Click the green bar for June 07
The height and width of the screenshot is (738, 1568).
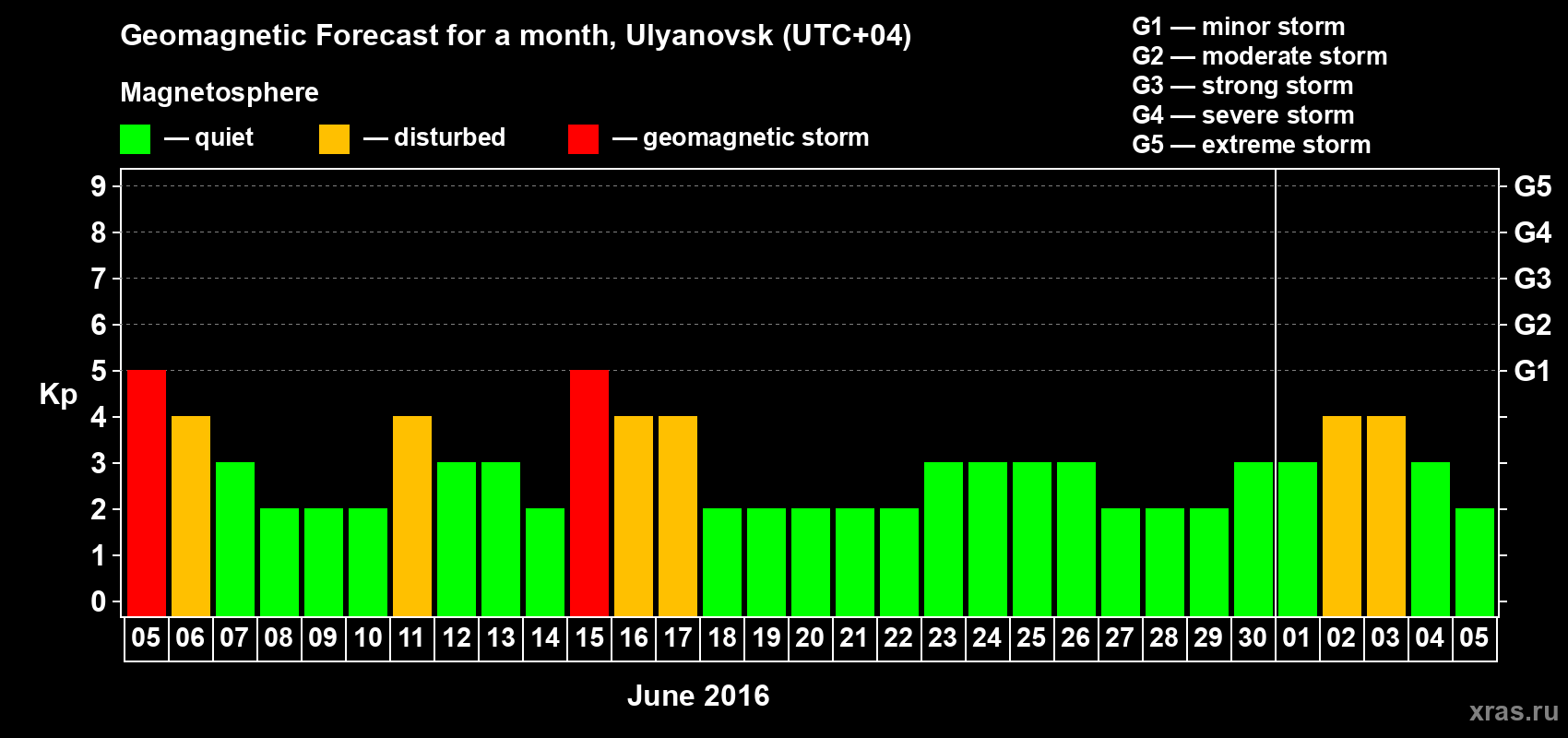coord(235,539)
